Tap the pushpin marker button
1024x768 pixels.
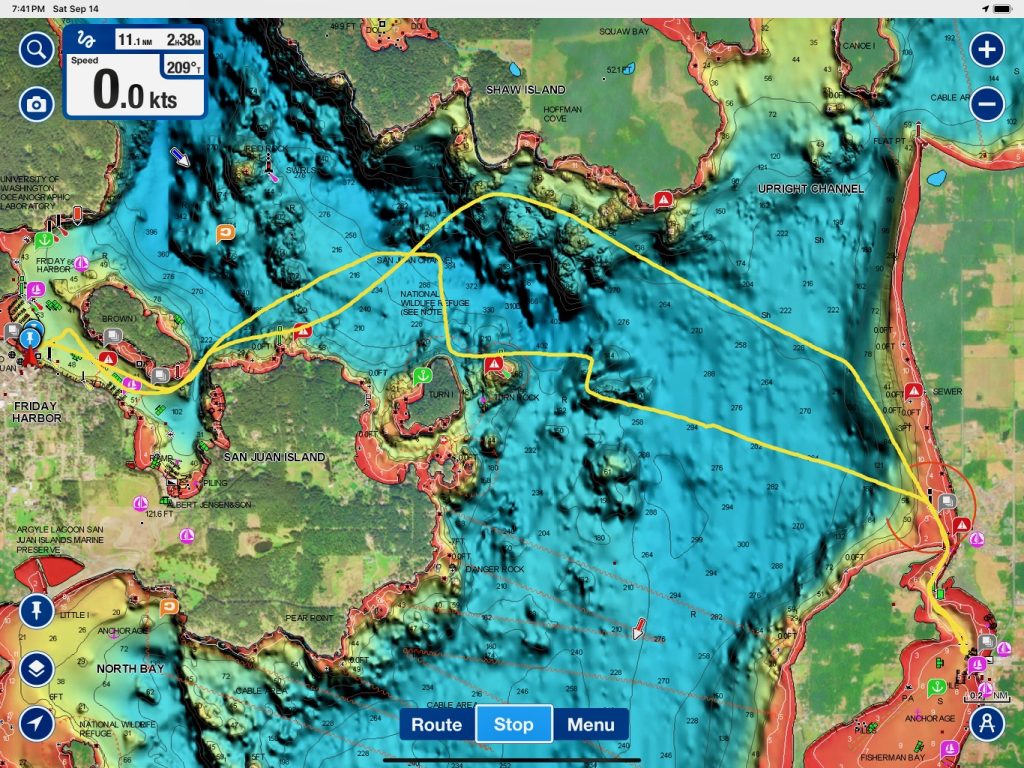click(x=36, y=611)
